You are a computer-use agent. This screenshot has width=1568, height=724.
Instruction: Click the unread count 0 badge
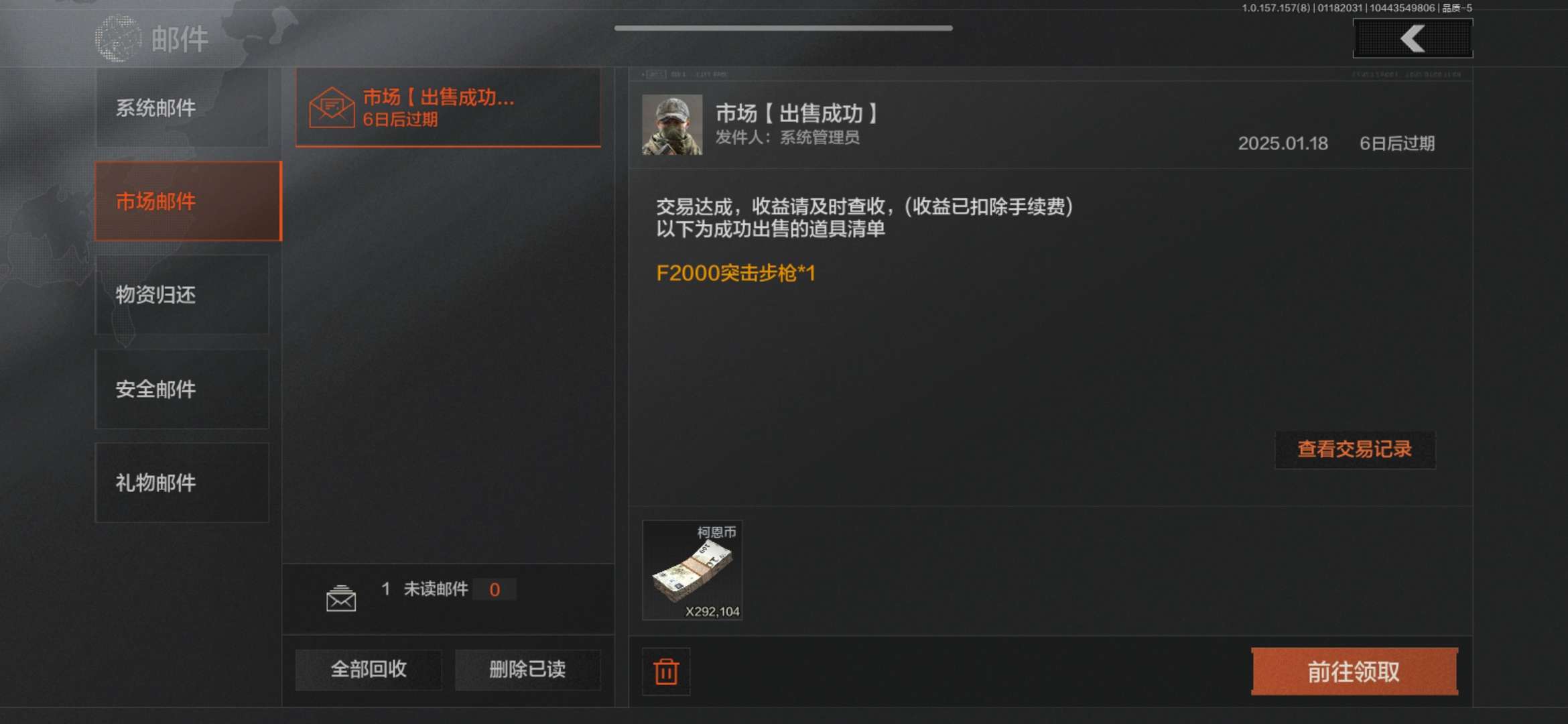(x=495, y=589)
